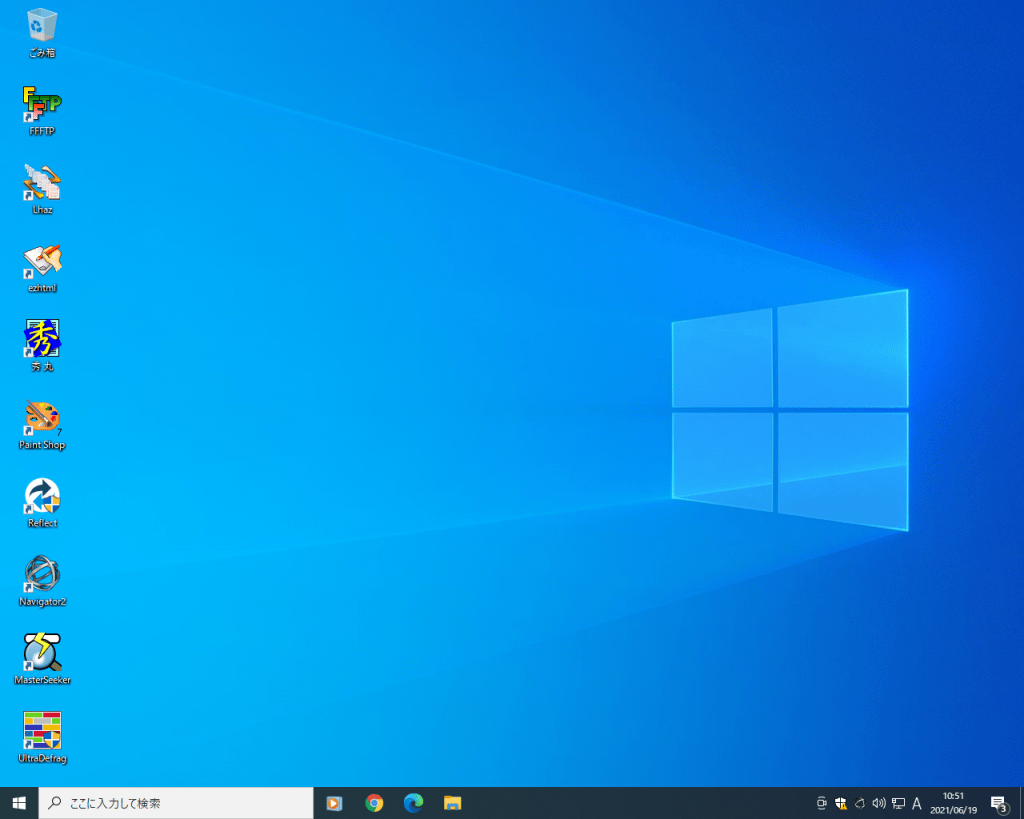Viewport: 1024px width, 819px height.
Task: Open the media player taskbar icon
Action: 334,803
